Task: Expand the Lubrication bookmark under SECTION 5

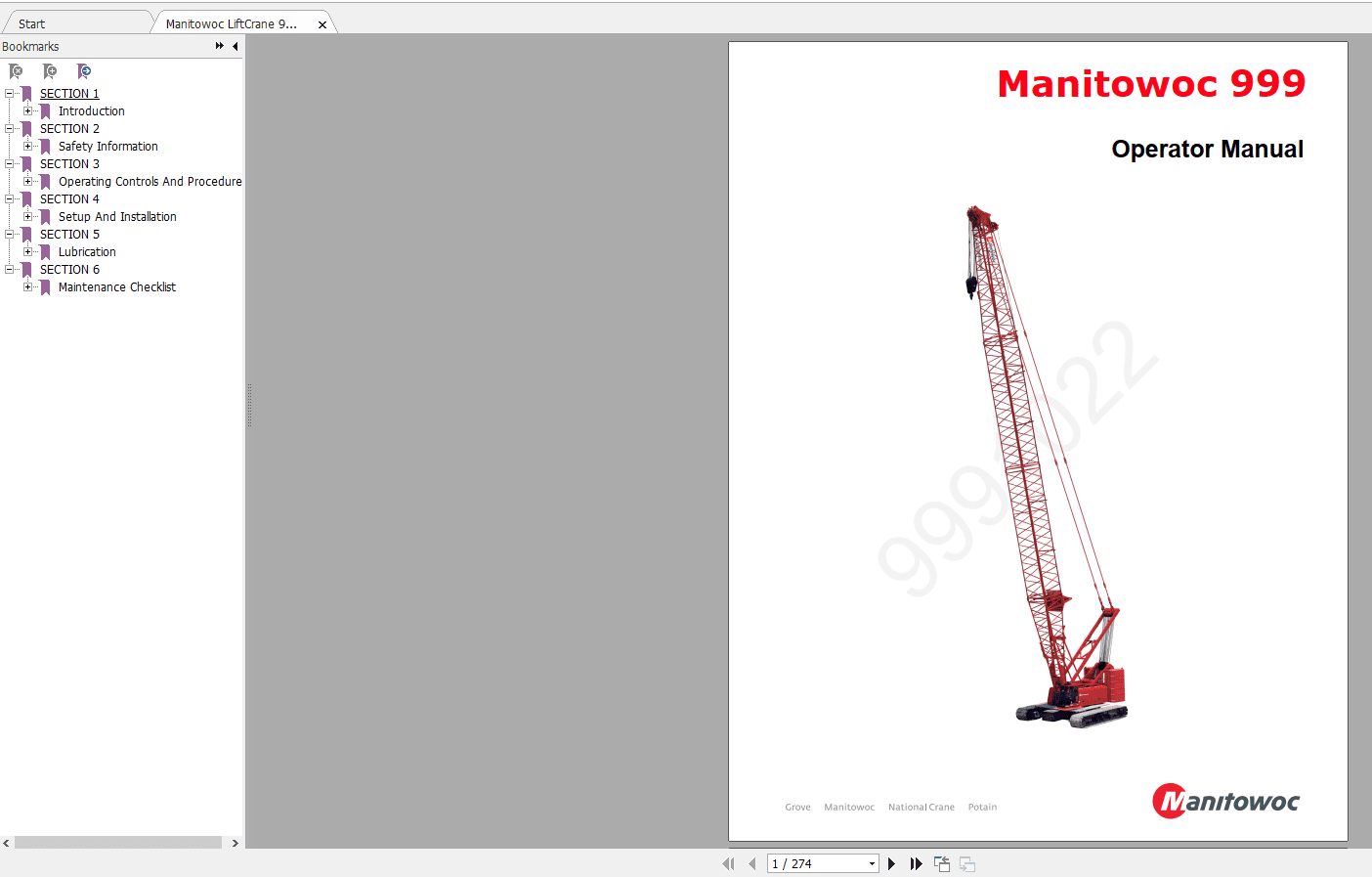Action: (29, 251)
